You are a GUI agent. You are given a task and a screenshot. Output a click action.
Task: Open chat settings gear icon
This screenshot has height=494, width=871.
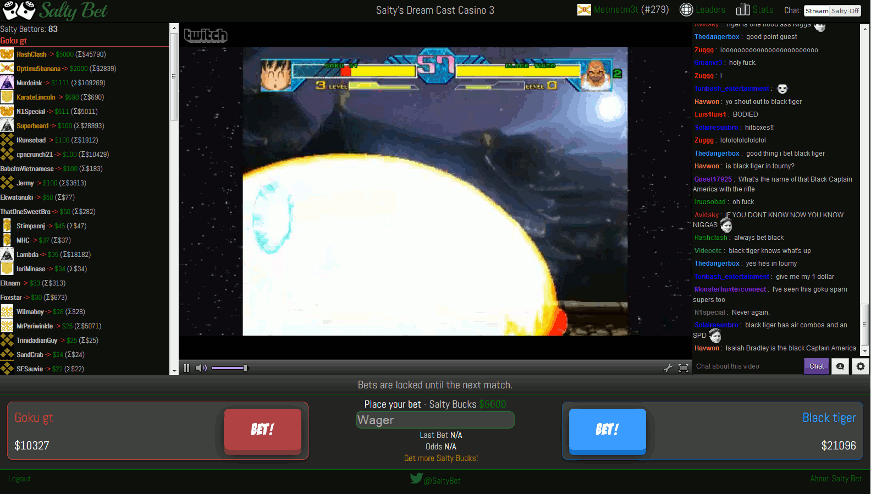pos(860,366)
